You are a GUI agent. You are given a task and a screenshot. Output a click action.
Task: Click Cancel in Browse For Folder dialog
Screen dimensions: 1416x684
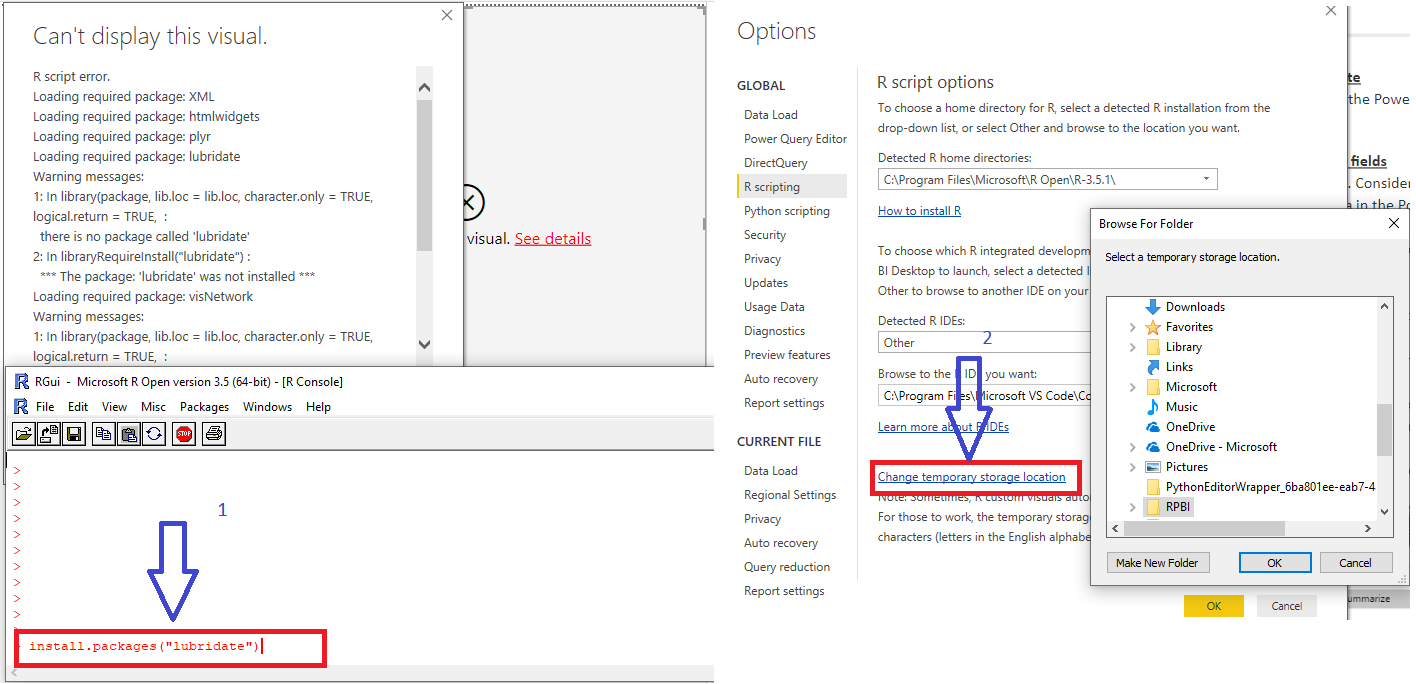pyautogui.click(x=1356, y=563)
